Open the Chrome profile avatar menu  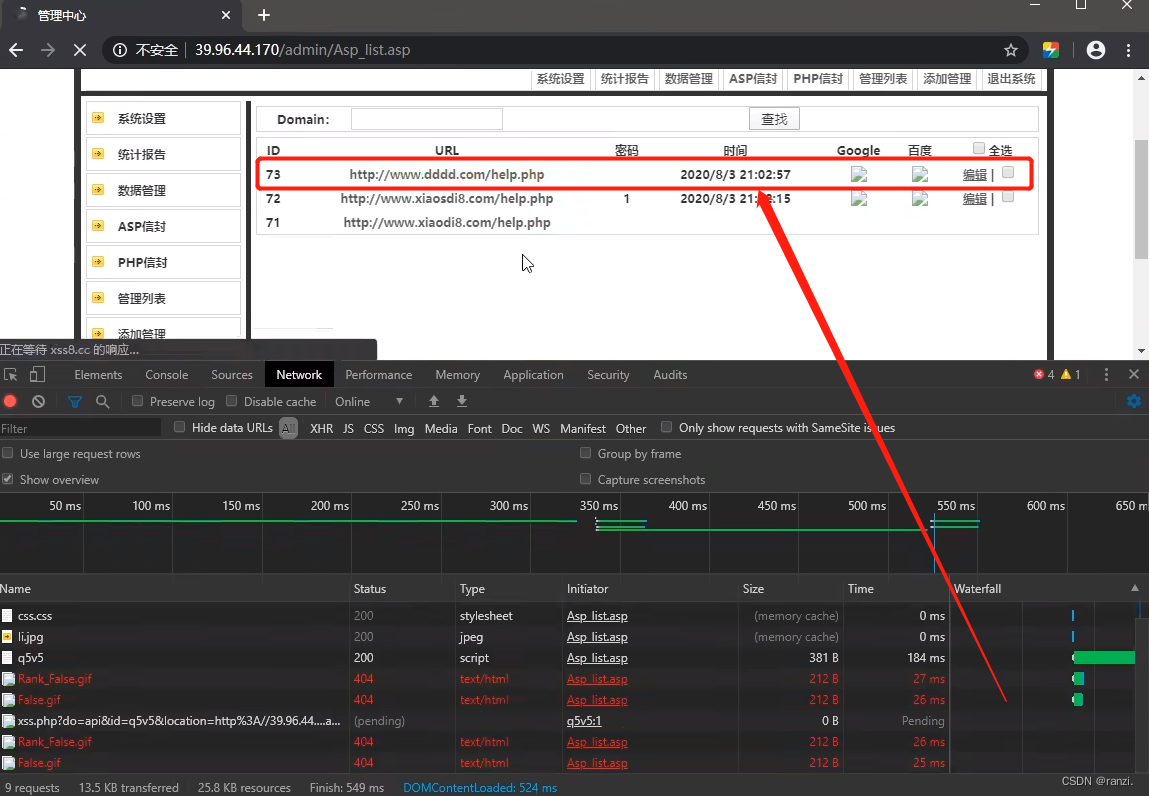coord(1096,50)
